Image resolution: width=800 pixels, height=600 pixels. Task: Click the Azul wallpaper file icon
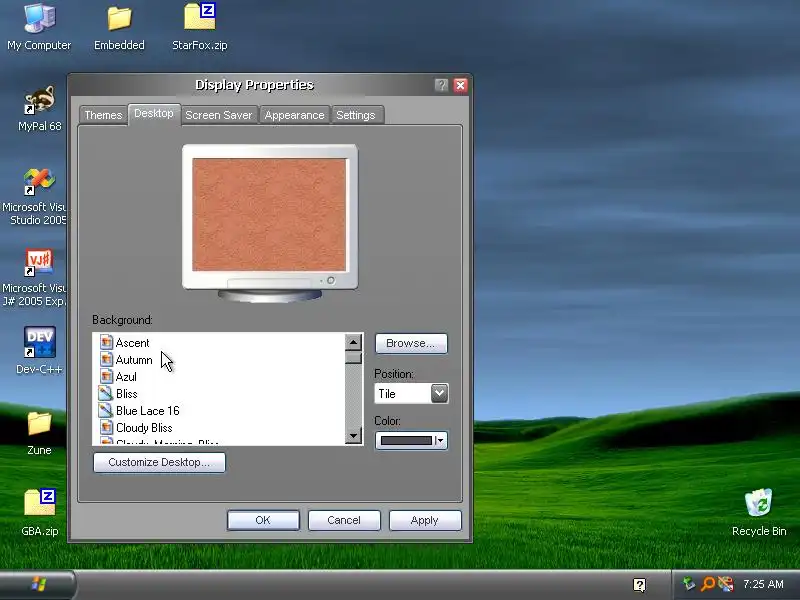(x=106, y=377)
